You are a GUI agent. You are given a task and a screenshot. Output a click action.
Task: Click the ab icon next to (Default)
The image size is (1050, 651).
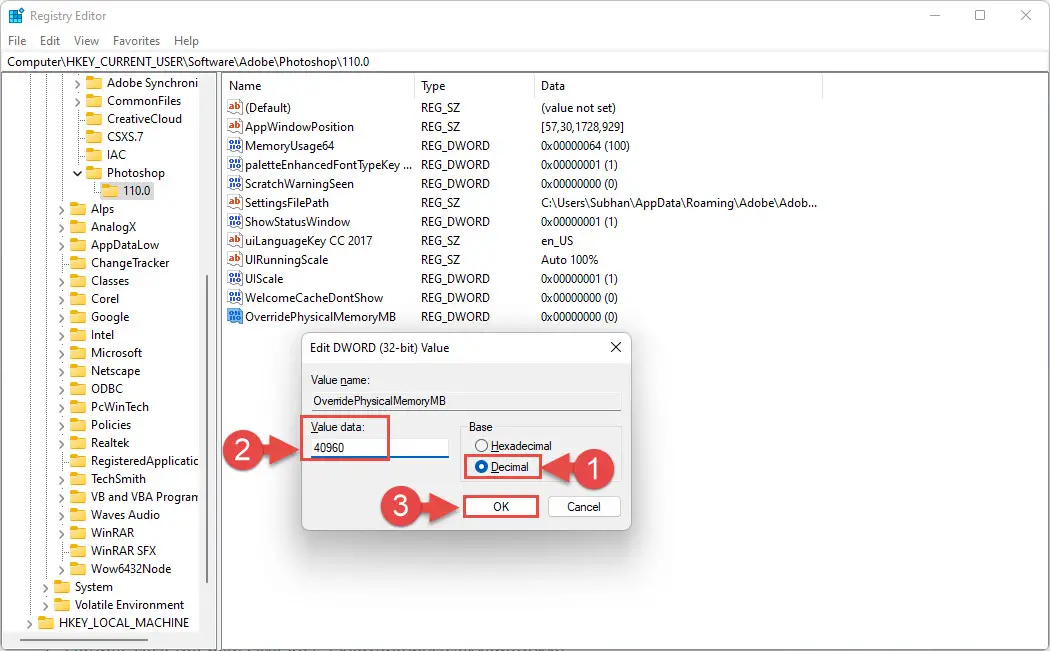234,107
